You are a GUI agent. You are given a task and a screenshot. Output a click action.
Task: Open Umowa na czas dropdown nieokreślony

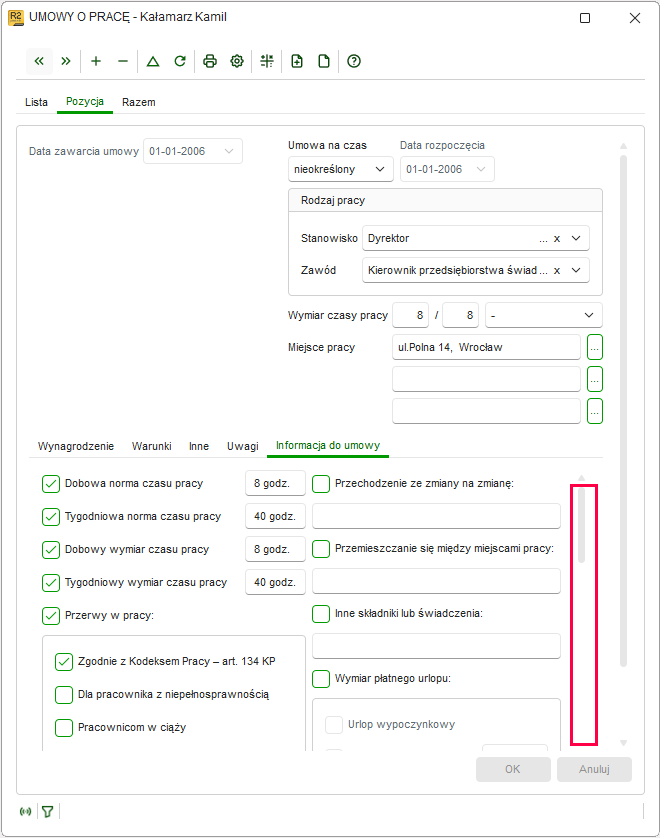[x=340, y=169]
